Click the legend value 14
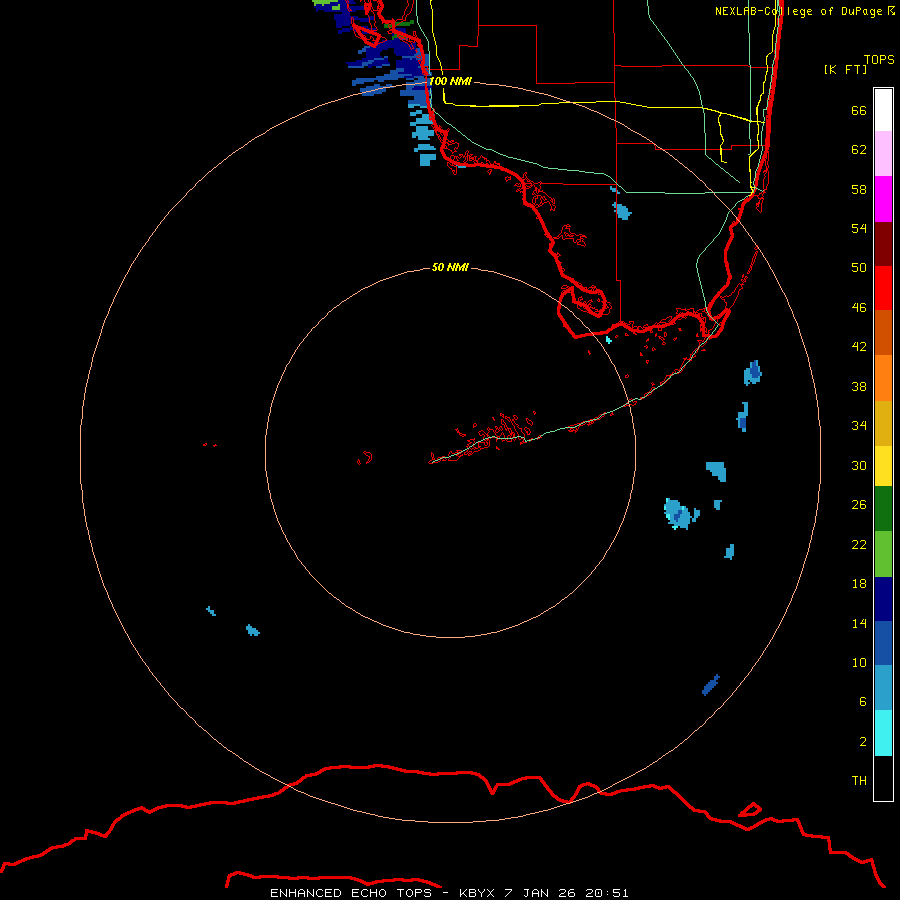Viewport: 900px width, 900px height. coord(859,623)
